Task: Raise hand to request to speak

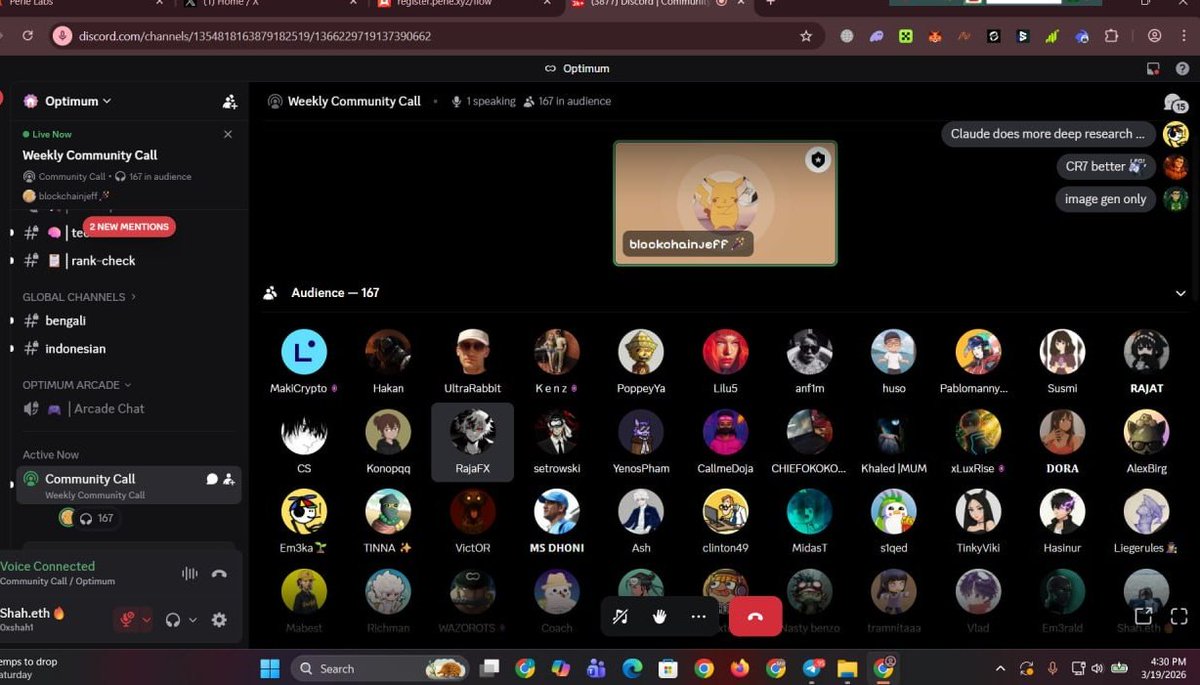Action: click(x=659, y=617)
